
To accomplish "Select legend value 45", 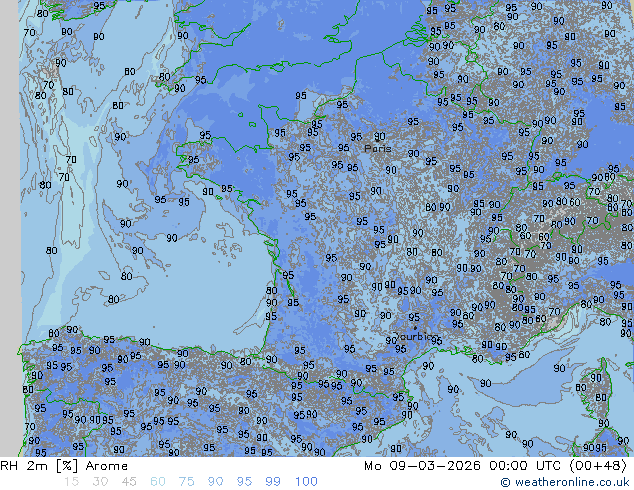I will [129, 482].
